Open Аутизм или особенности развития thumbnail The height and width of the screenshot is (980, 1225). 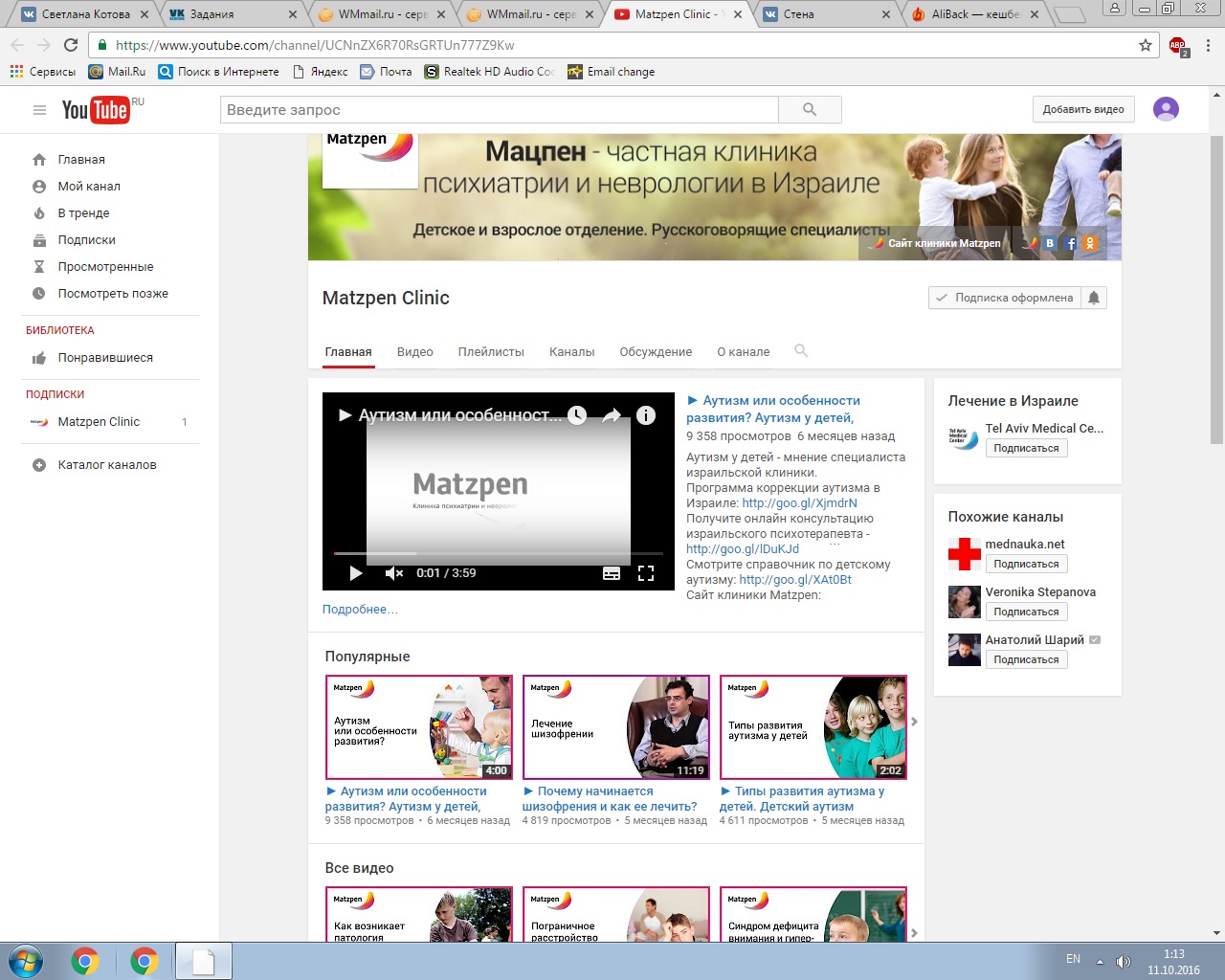pyautogui.click(x=419, y=727)
